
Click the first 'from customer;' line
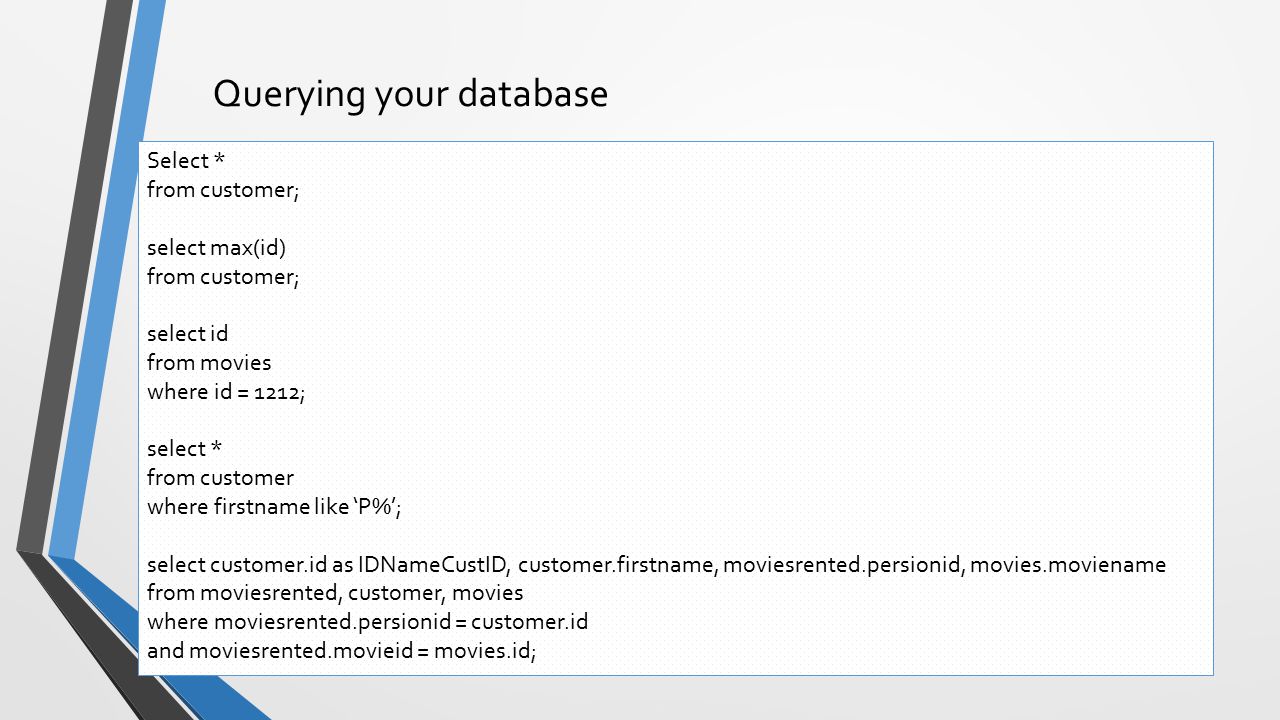(x=223, y=190)
